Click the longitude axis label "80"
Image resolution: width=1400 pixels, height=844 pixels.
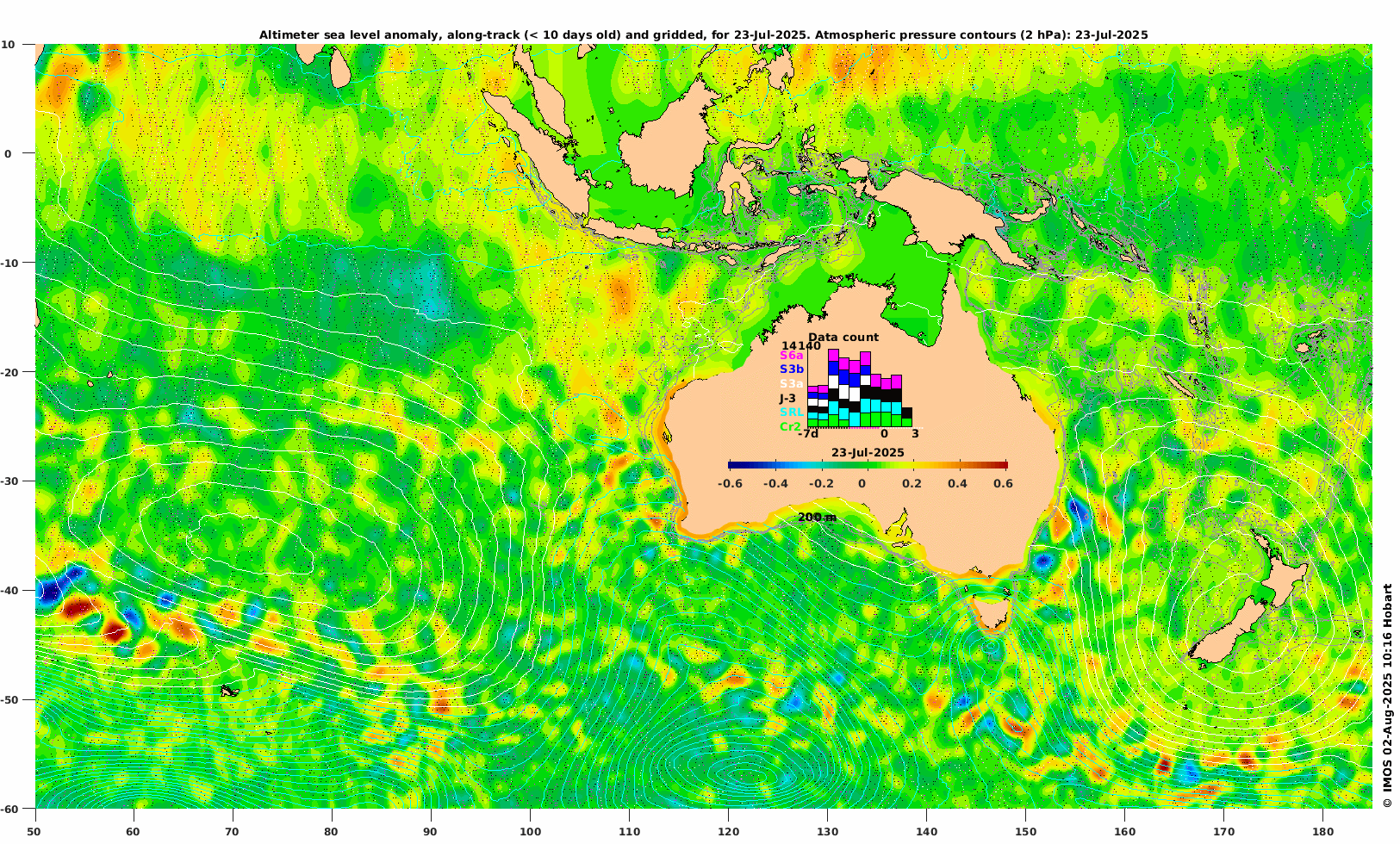tap(331, 832)
